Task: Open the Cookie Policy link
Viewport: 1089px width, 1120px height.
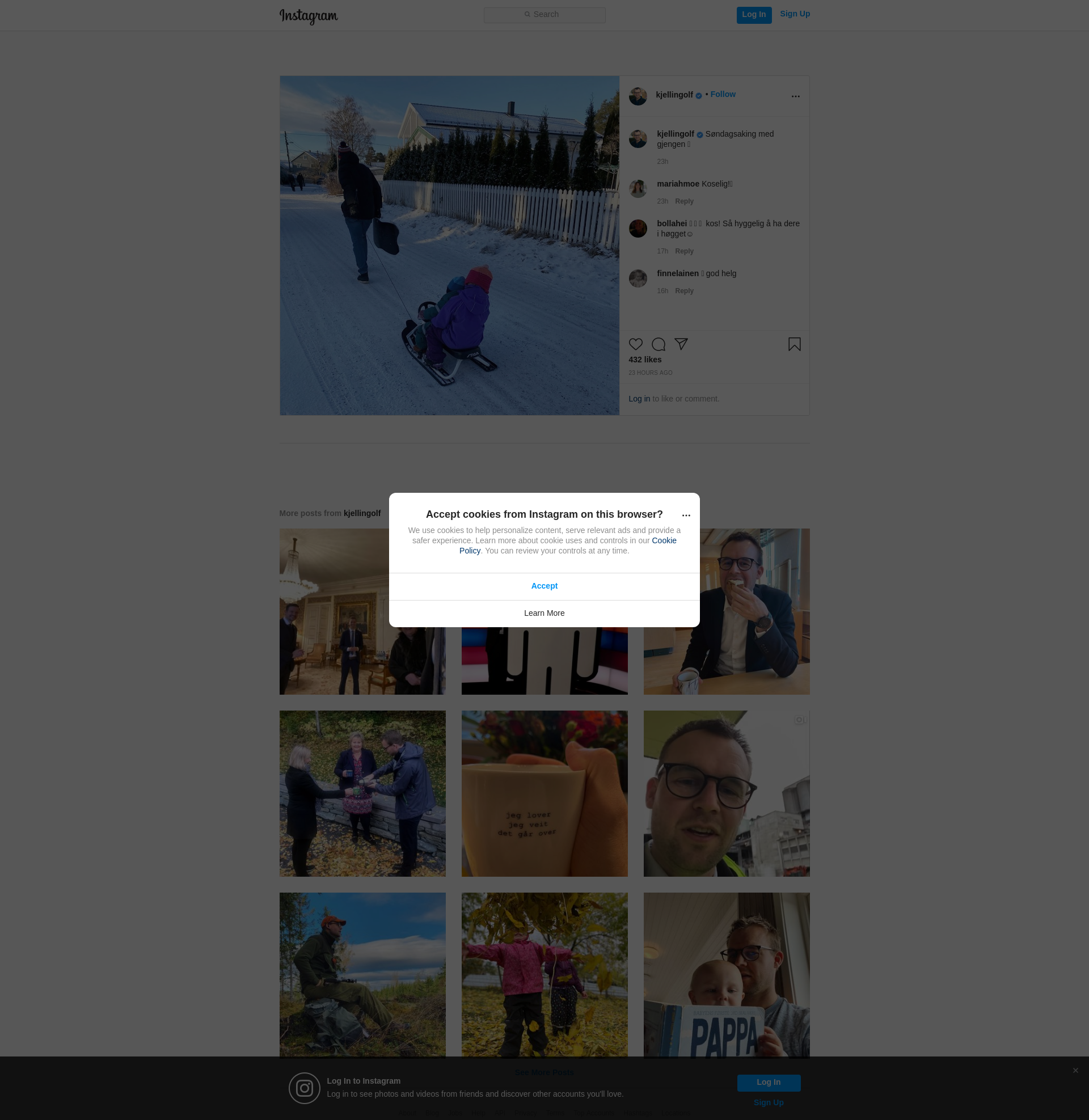Action: point(664,541)
